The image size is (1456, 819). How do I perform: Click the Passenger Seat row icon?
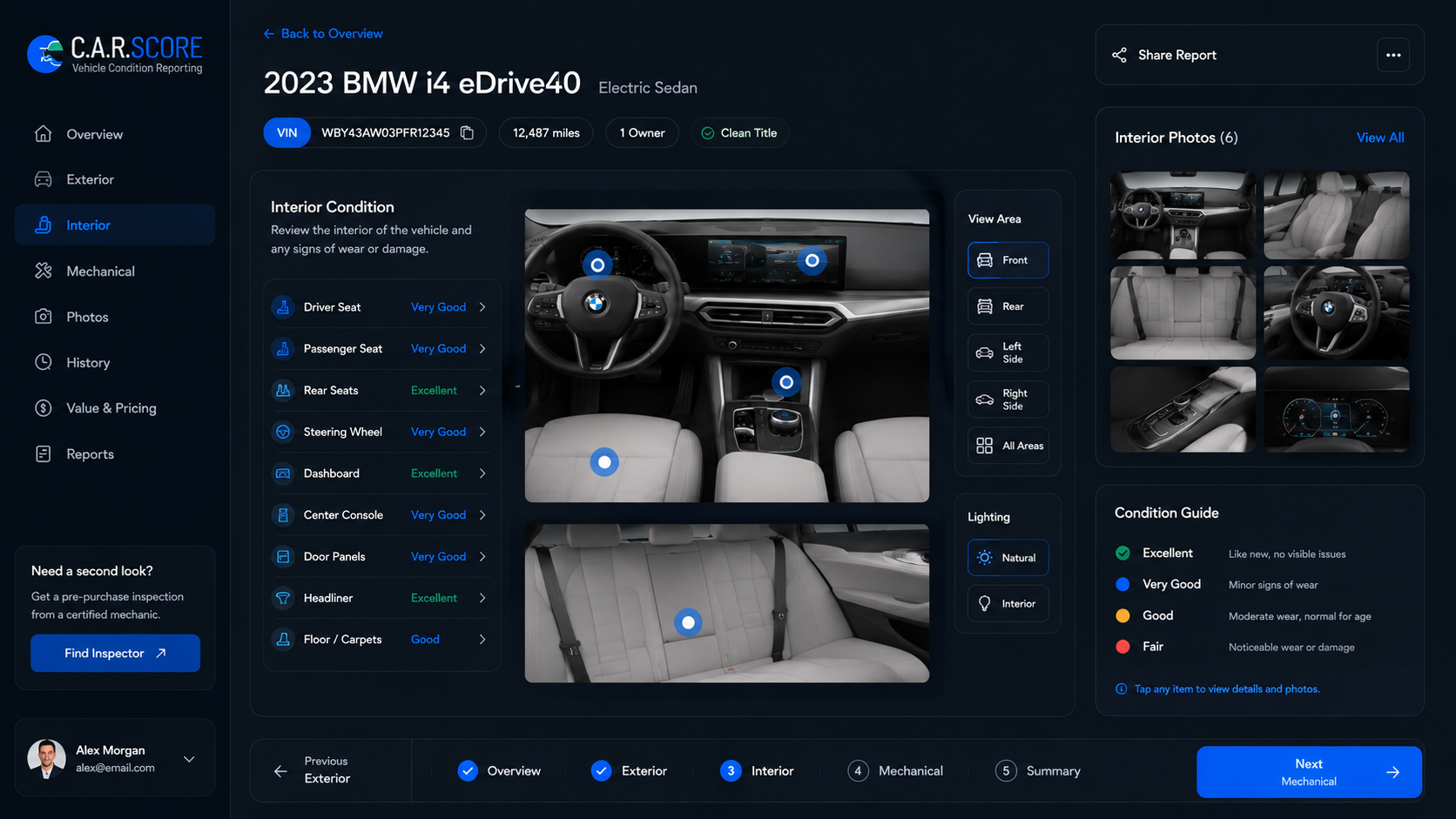(283, 349)
